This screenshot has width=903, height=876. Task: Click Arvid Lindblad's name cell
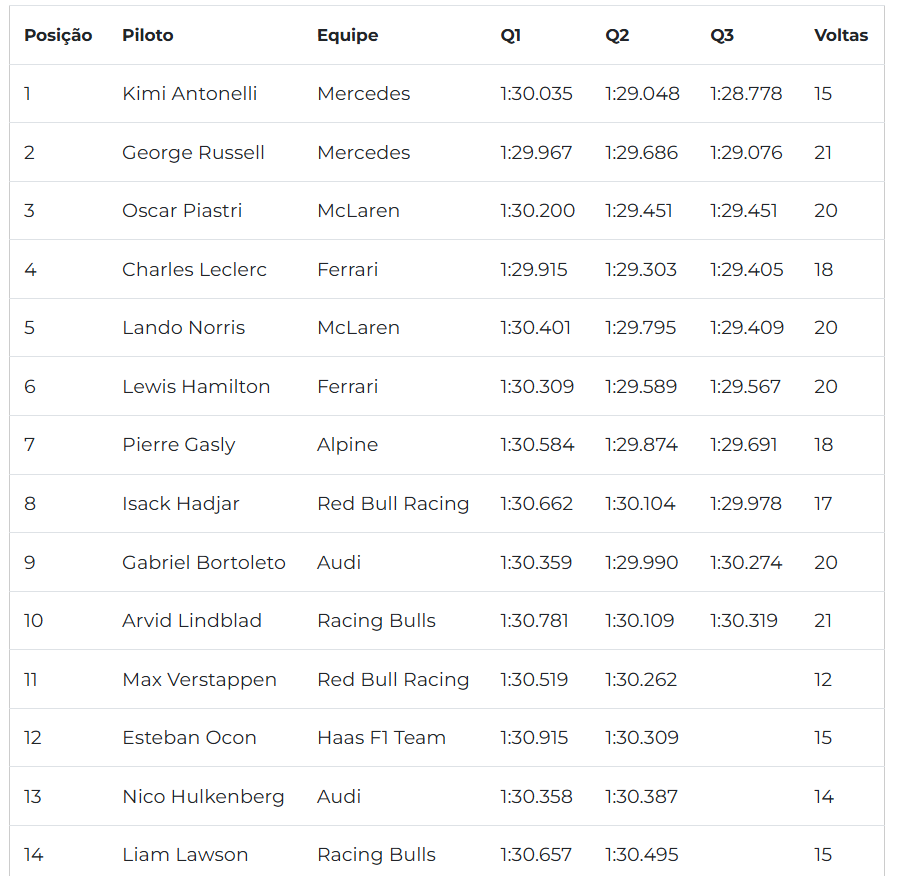click(x=192, y=621)
